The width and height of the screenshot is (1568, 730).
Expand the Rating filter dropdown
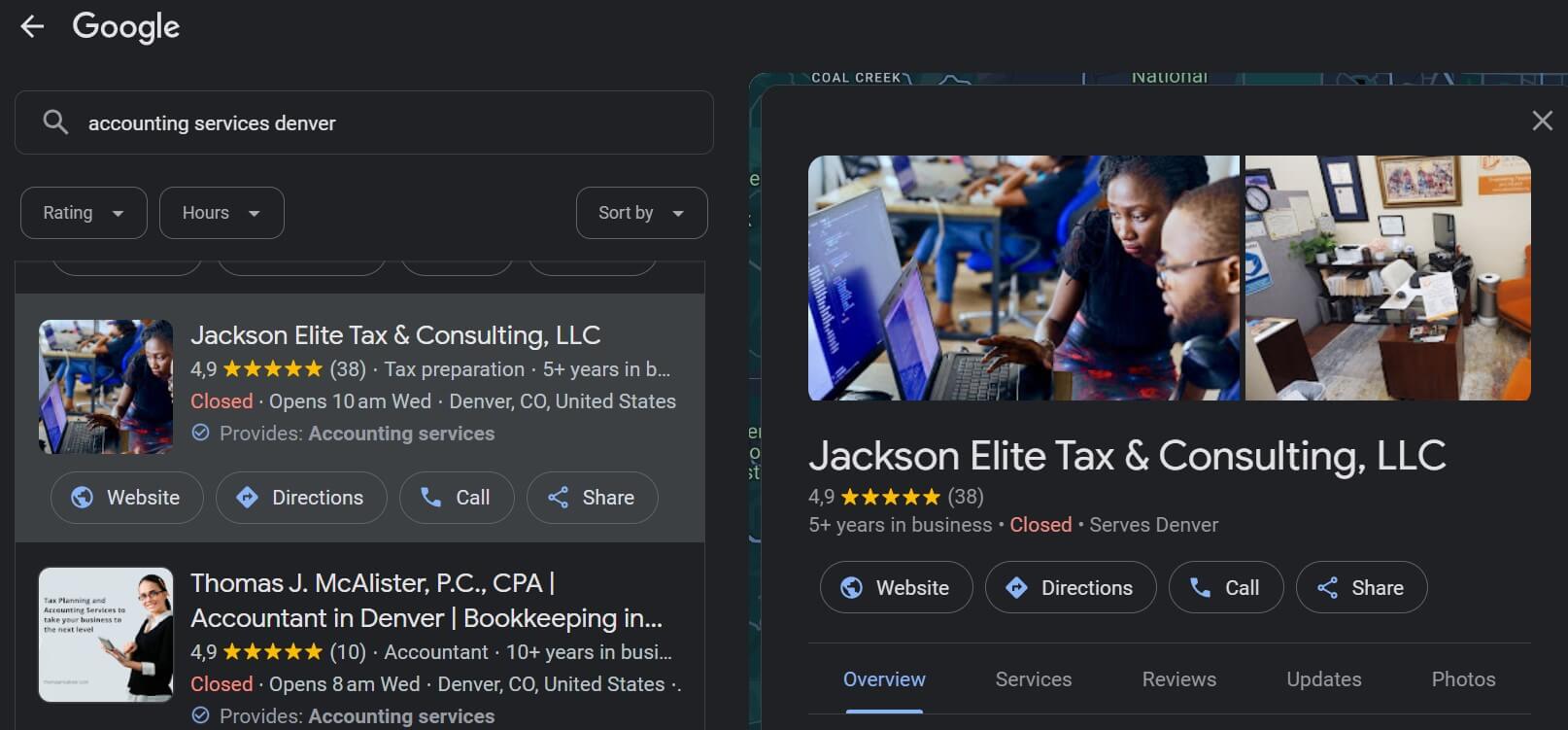84,213
